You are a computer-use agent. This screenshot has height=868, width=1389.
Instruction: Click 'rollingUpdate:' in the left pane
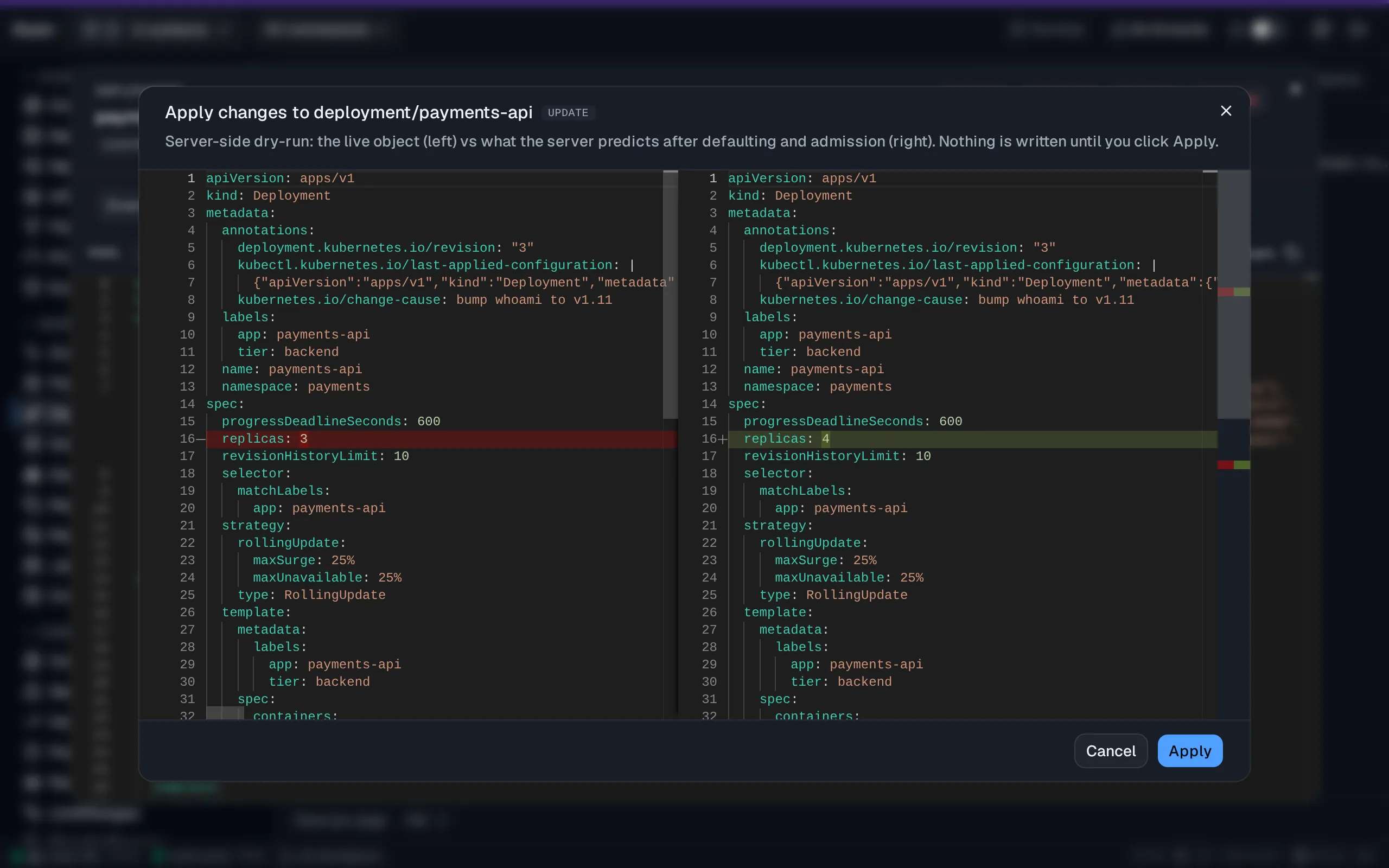pos(291,543)
